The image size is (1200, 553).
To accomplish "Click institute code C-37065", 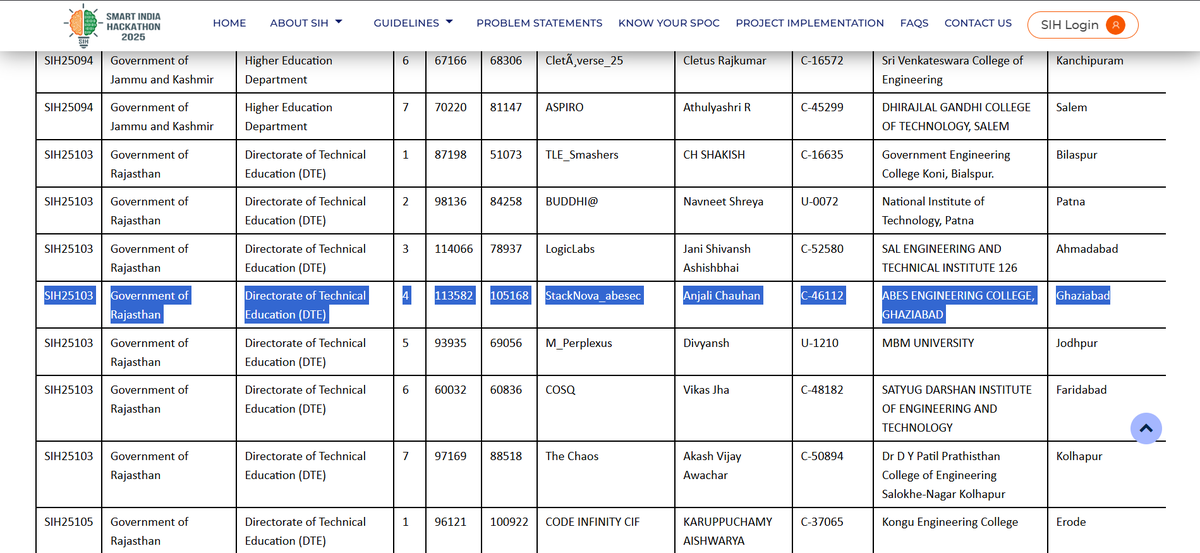I will [x=822, y=522].
